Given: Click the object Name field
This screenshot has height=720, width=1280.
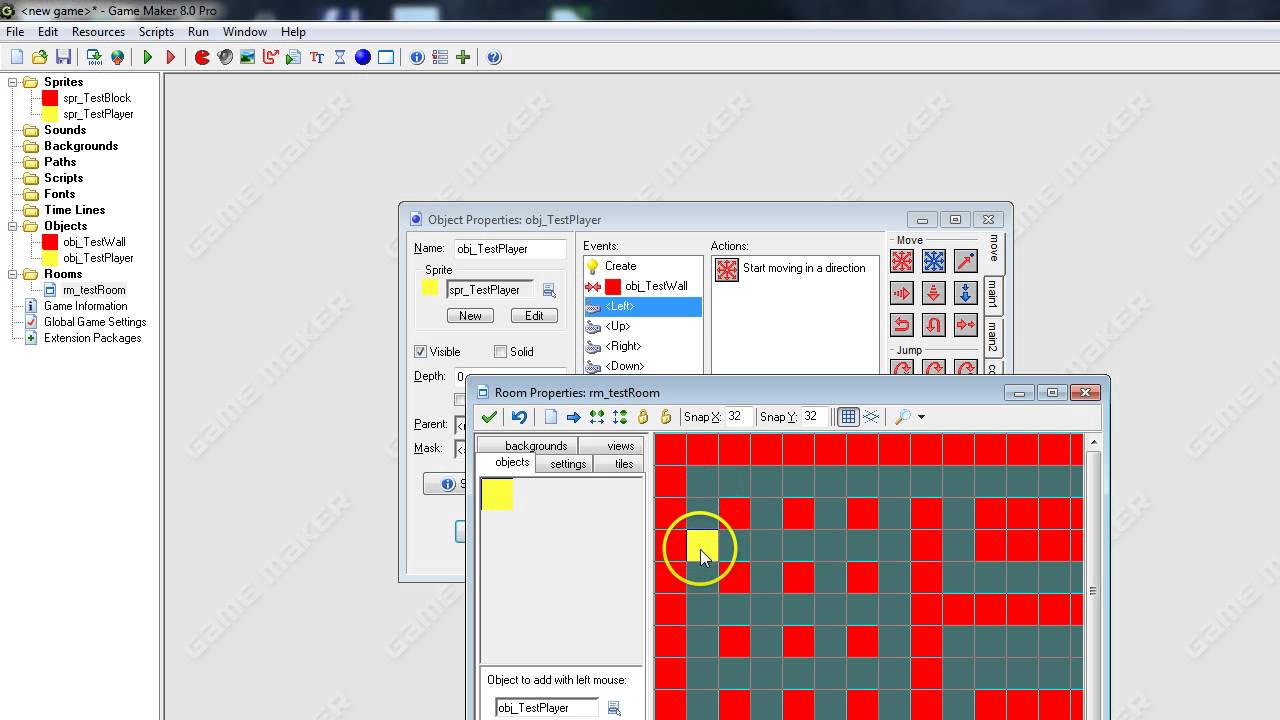Looking at the screenshot, I should pyautogui.click(x=508, y=249).
